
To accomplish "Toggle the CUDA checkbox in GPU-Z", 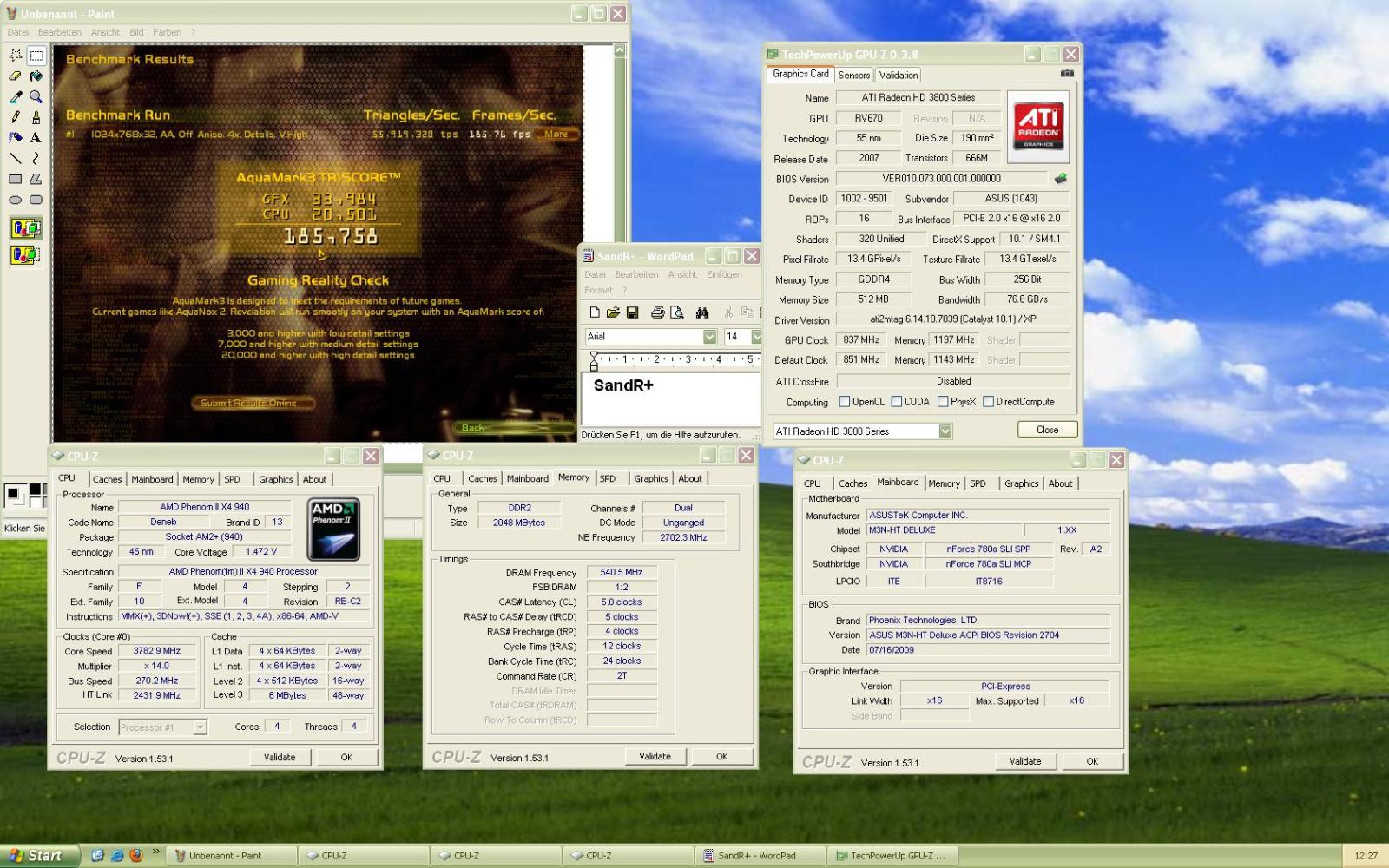I will click(897, 402).
